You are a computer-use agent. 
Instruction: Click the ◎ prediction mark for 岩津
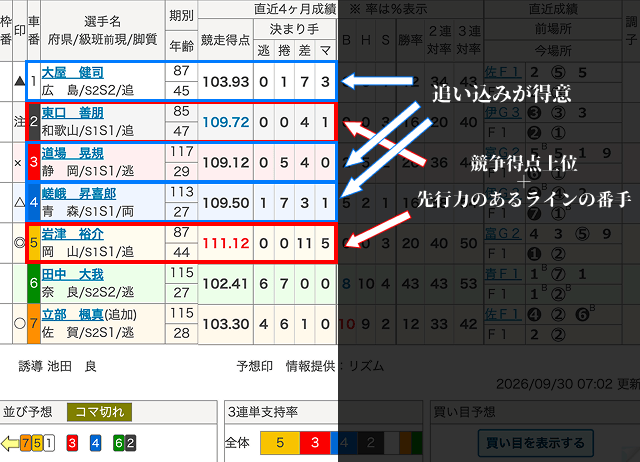coord(20,243)
